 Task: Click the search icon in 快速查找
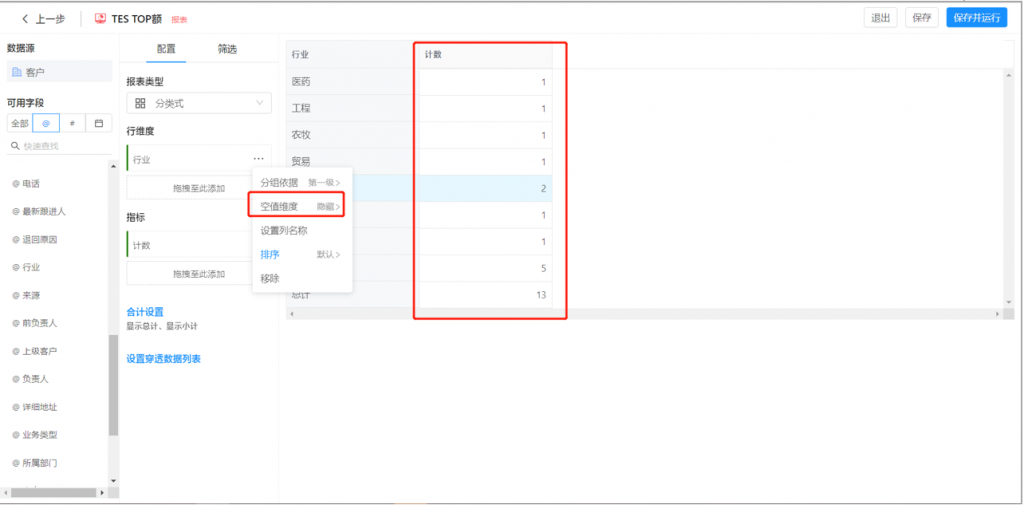[x=15, y=146]
